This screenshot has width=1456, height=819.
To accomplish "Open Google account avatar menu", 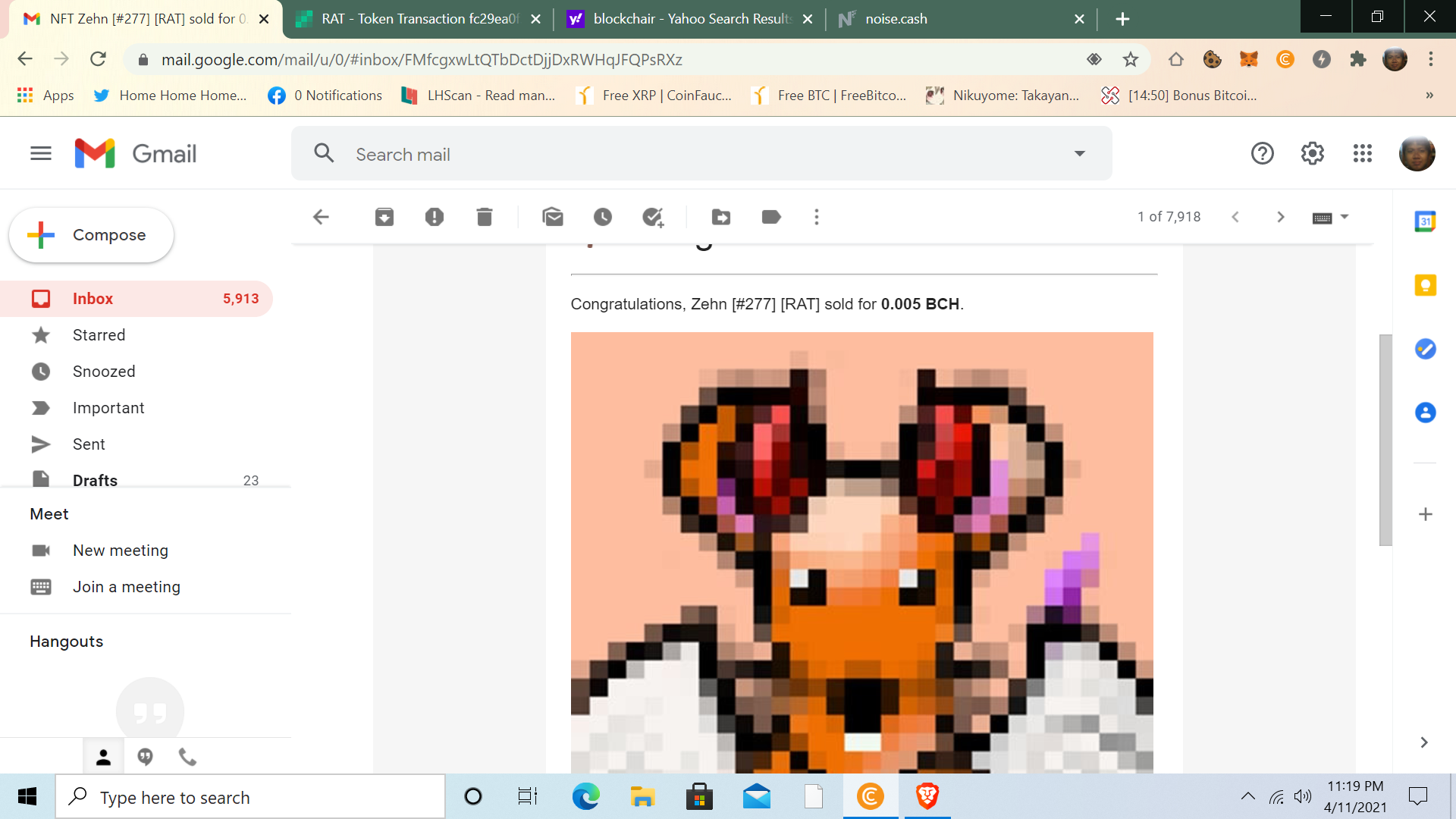I will [x=1417, y=154].
